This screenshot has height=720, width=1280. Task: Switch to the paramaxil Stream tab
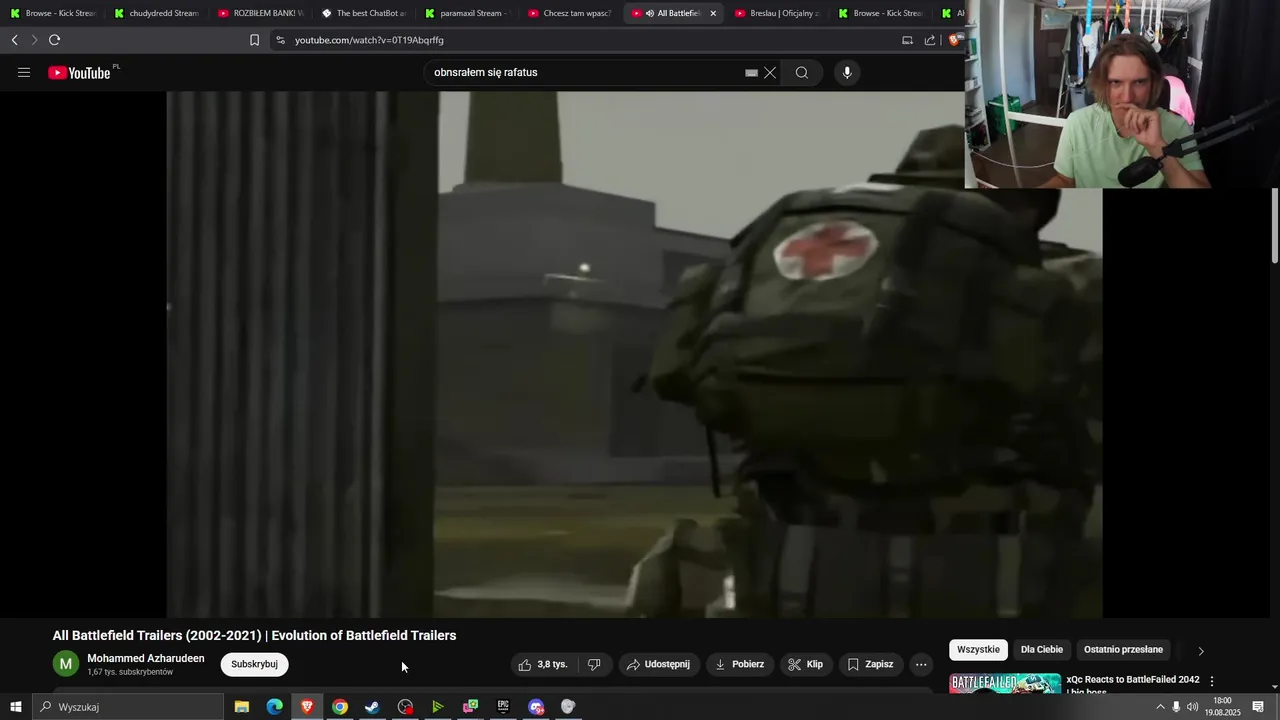click(x=469, y=13)
